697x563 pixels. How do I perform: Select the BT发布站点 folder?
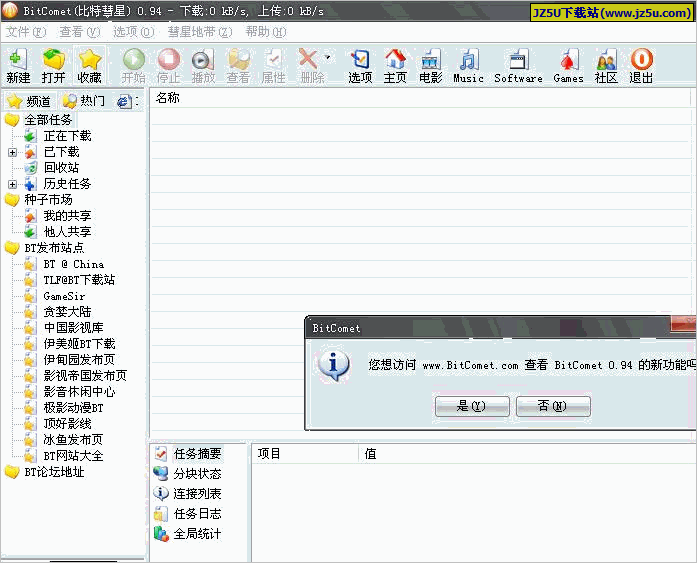click(54, 248)
